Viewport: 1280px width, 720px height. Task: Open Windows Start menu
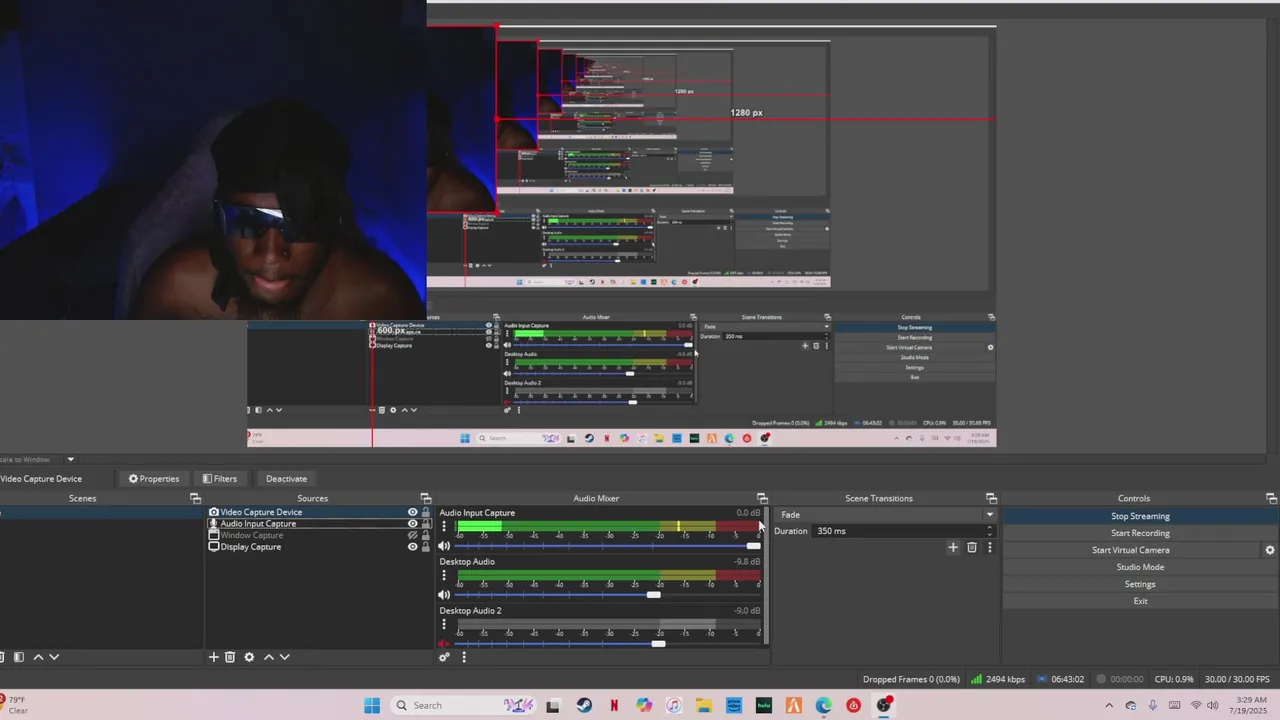[x=372, y=705]
